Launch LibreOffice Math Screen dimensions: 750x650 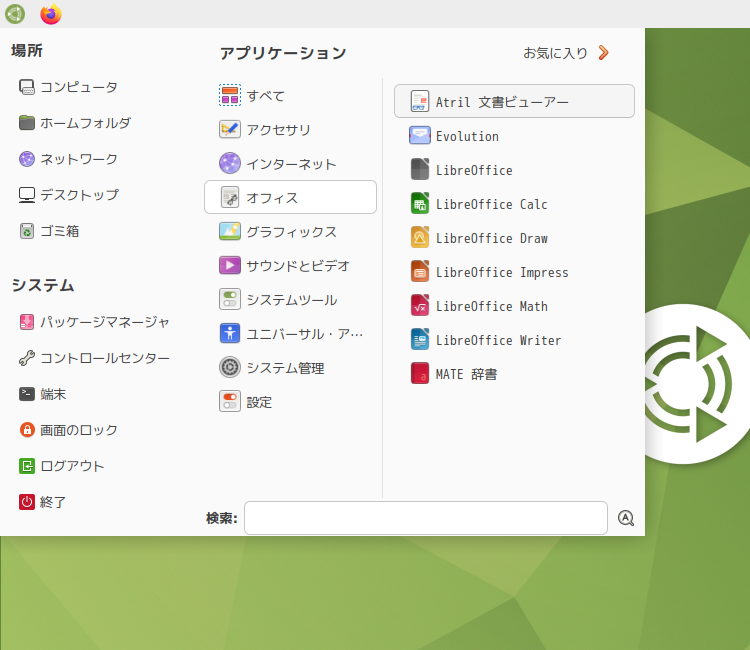point(514,306)
